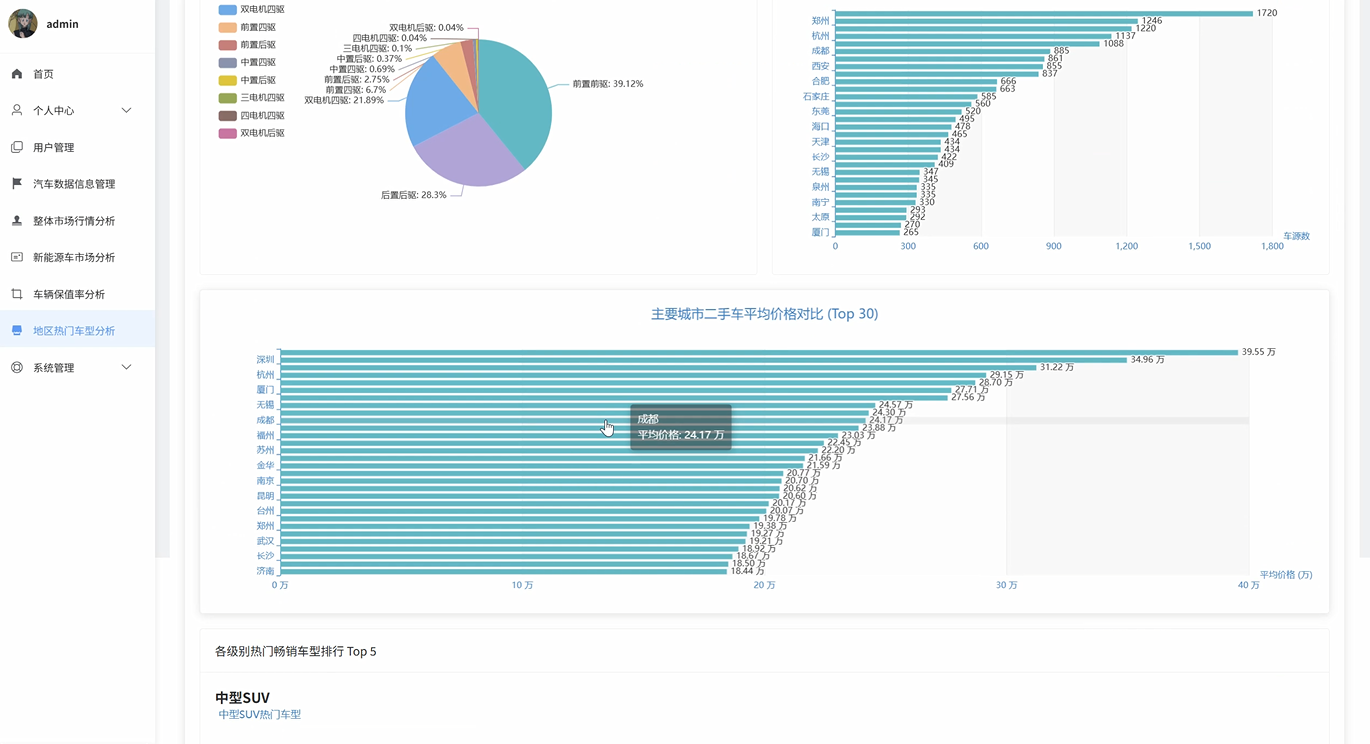Viewport: 1370px width, 744px height.
Task: Open the 中型SUV热门车型 link
Action: (260, 714)
